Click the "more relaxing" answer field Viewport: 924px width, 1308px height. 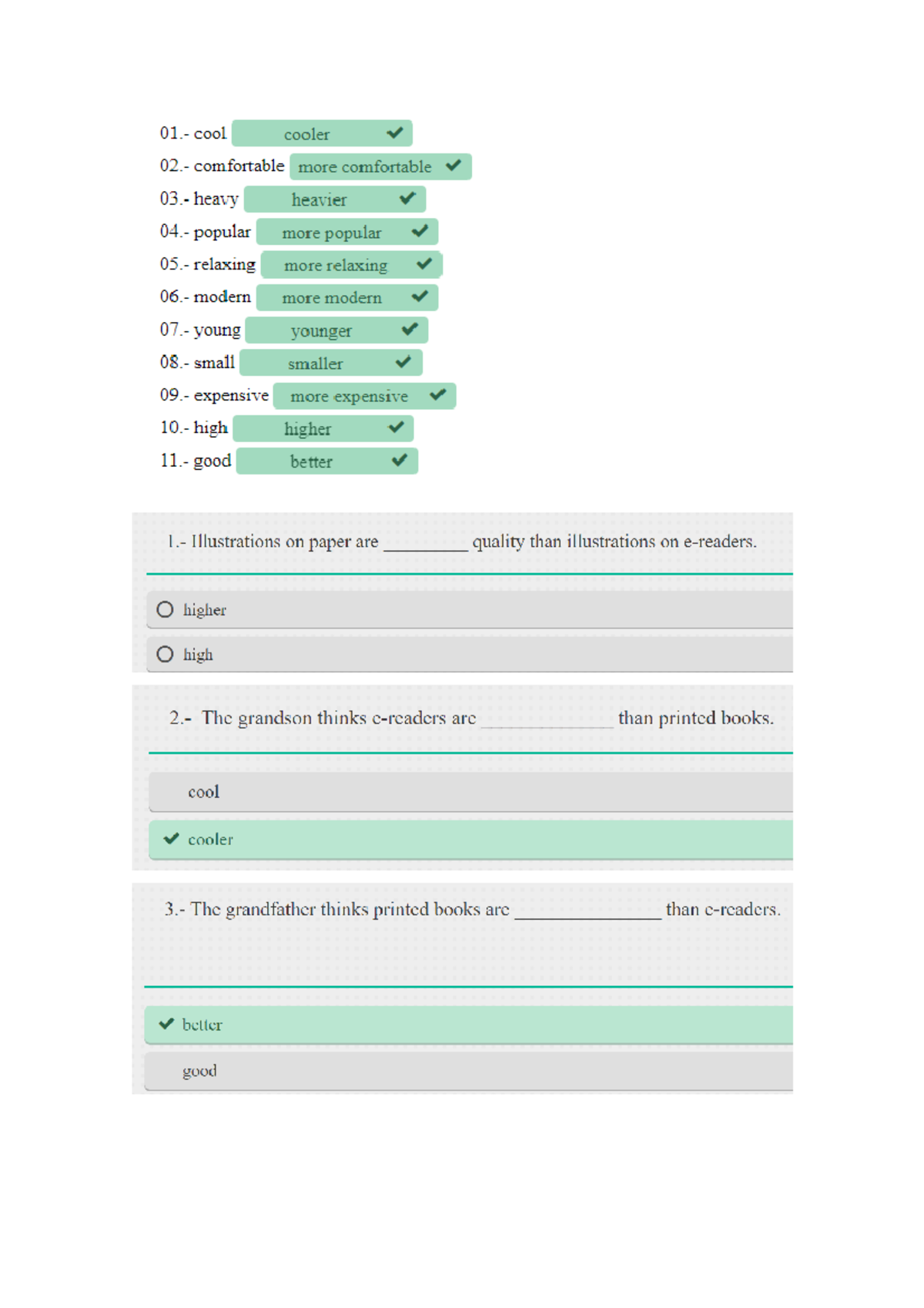[x=336, y=265]
